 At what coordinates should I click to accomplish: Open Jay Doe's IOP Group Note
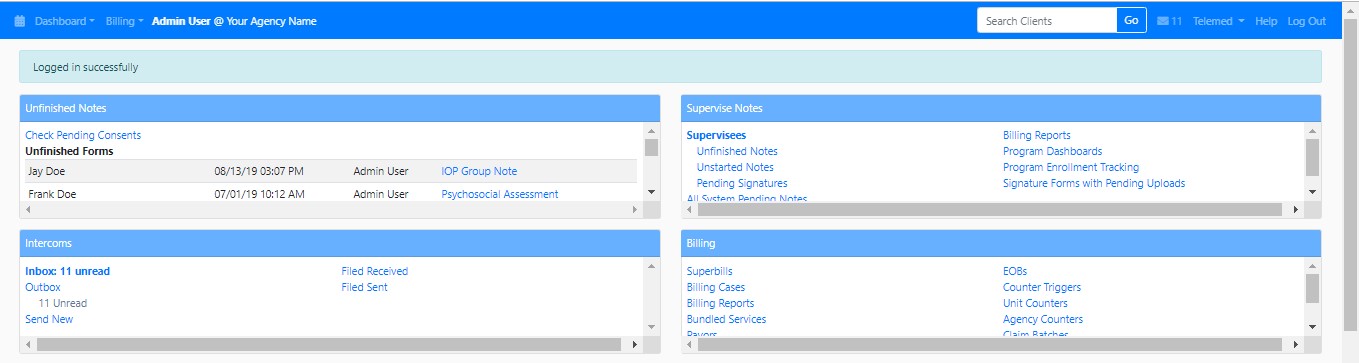coord(479,171)
